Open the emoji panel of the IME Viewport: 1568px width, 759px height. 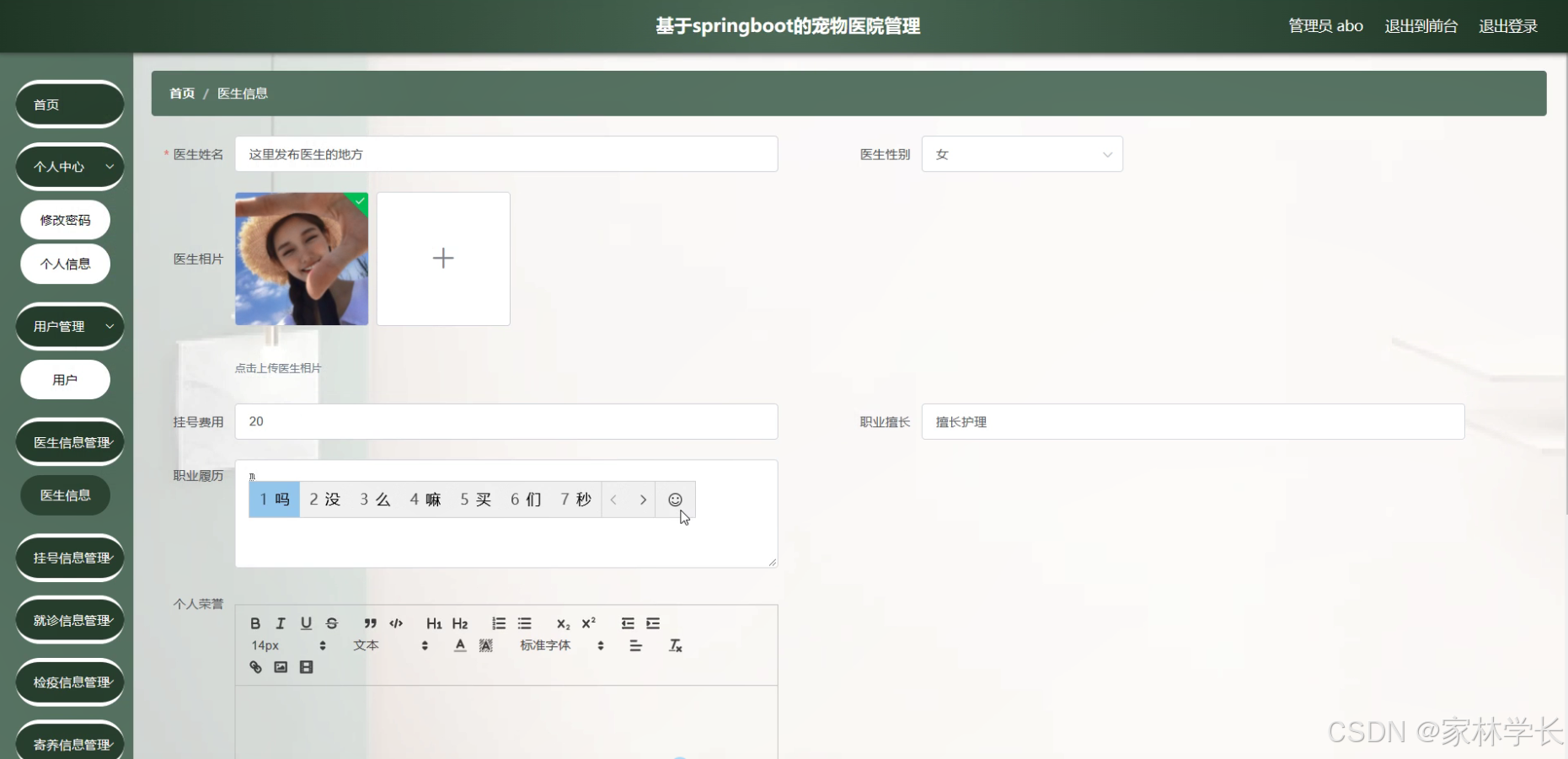[675, 500]
